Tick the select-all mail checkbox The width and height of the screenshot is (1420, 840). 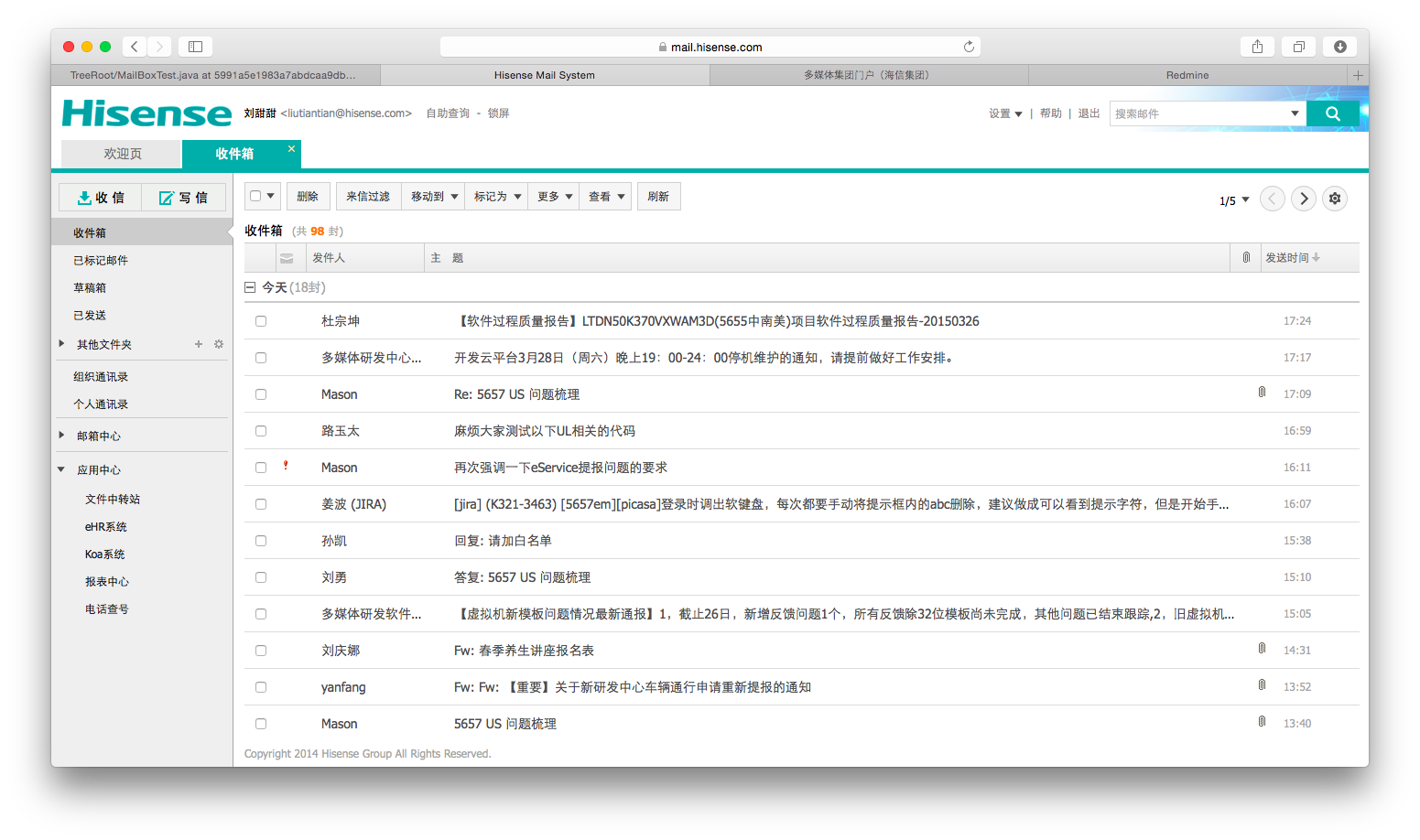tap(255, 196)
